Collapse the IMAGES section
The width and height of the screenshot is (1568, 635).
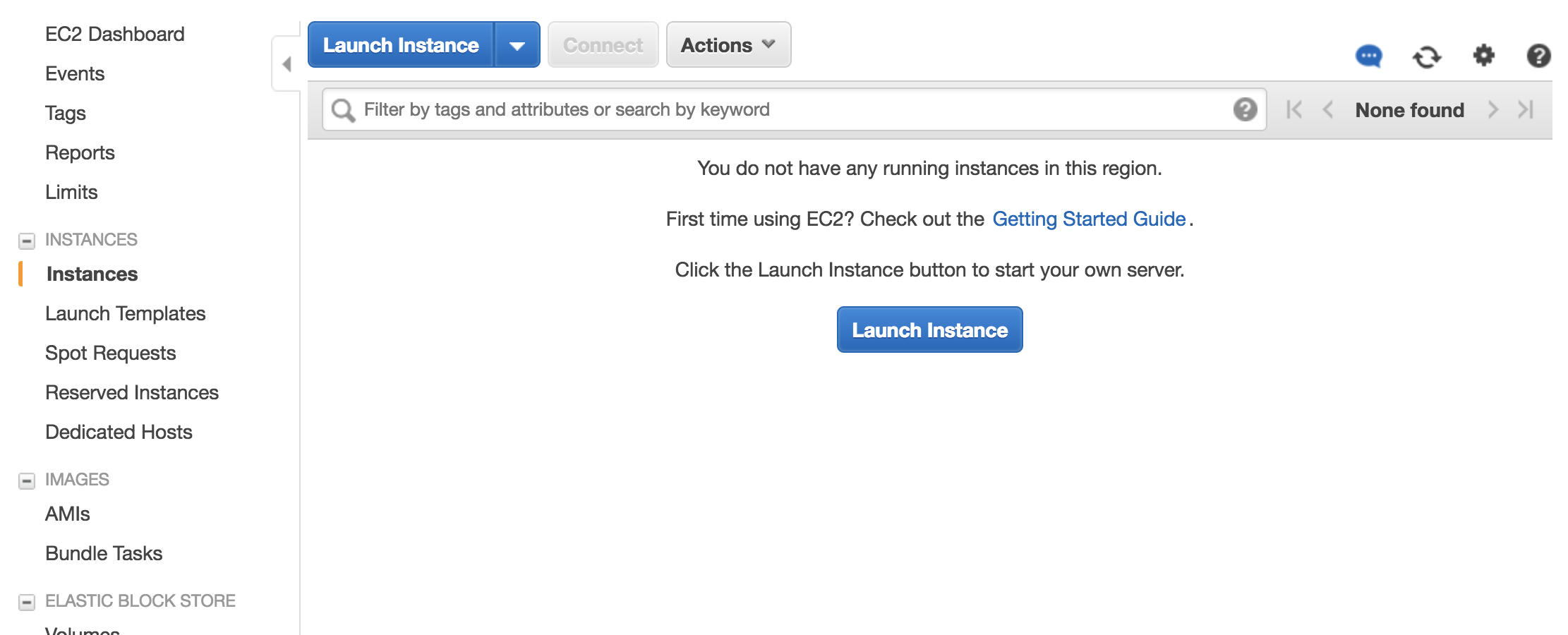pyautogui.click(x=27, y=480)
